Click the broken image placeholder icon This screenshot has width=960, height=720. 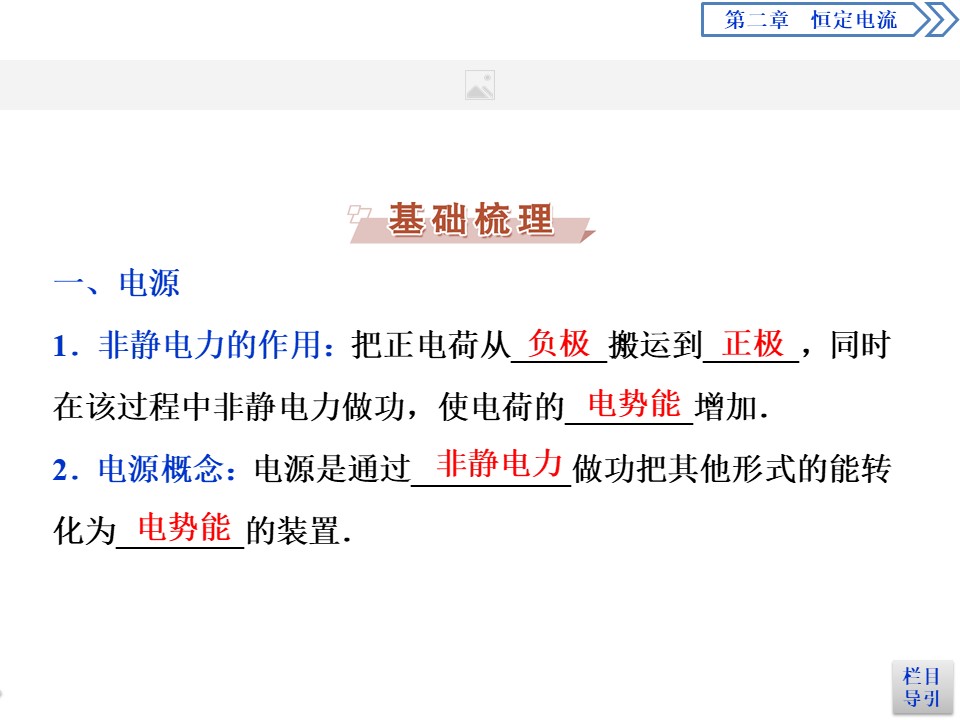(x=480, y=86)
